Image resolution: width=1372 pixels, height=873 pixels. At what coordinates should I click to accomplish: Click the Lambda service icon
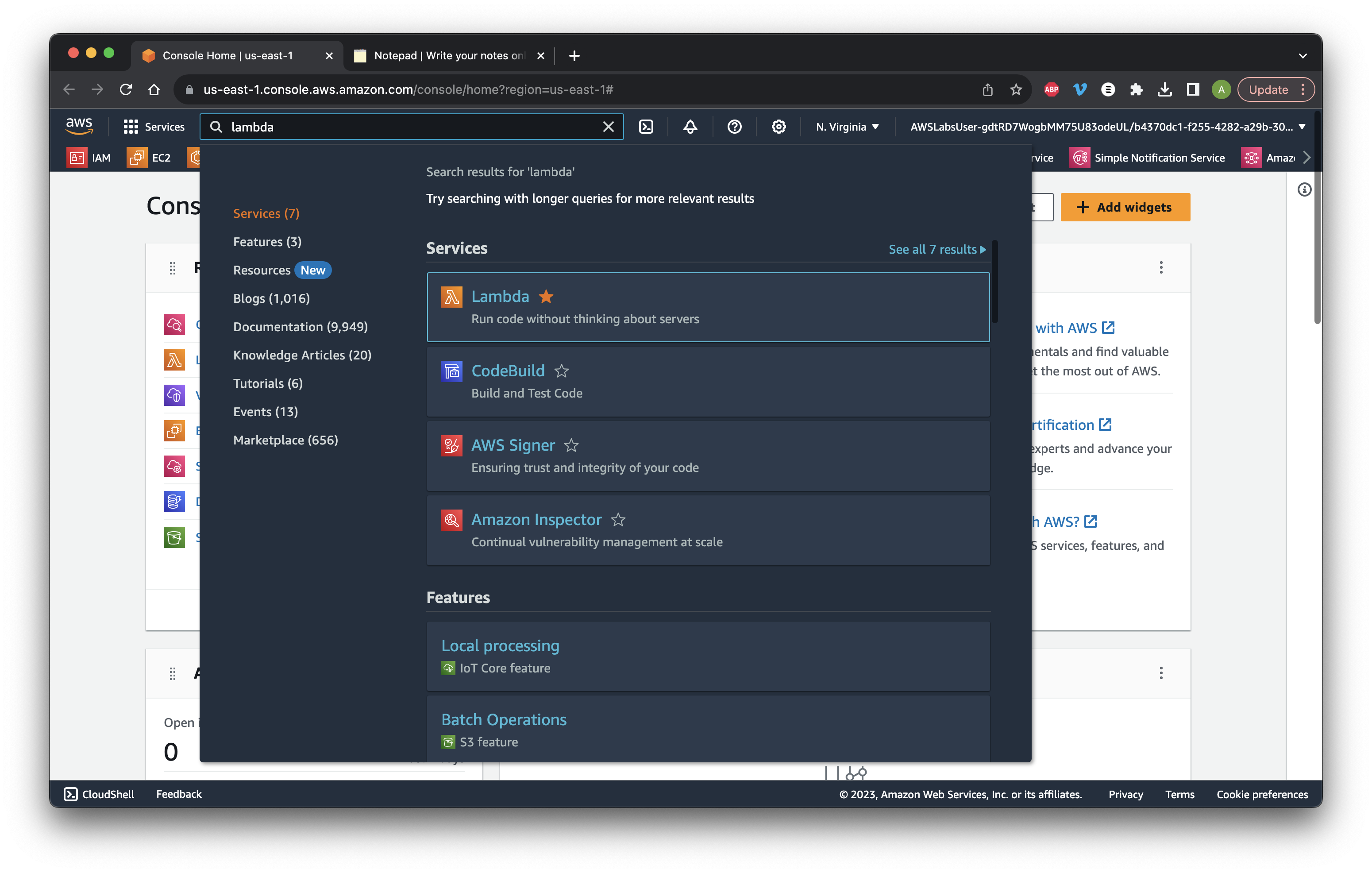point(451,297)
